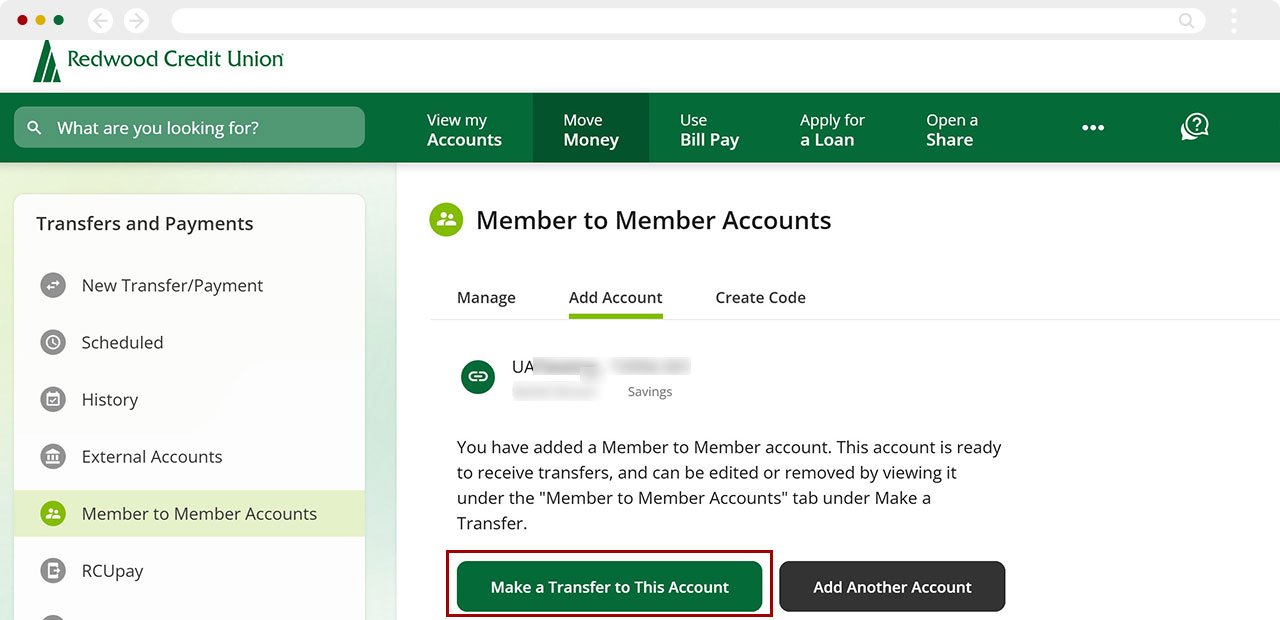
Task: Open Scheduled transfers in sidebar
Action: point(190,342)
